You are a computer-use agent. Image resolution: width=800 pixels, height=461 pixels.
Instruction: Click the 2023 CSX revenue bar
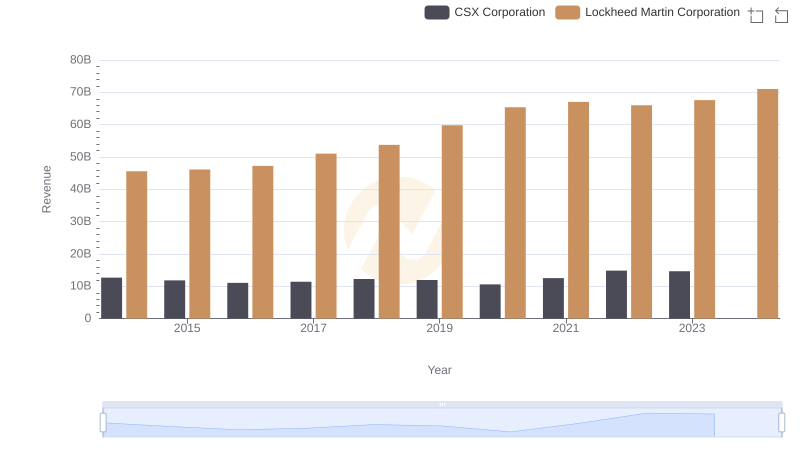[x=680, y=295]
